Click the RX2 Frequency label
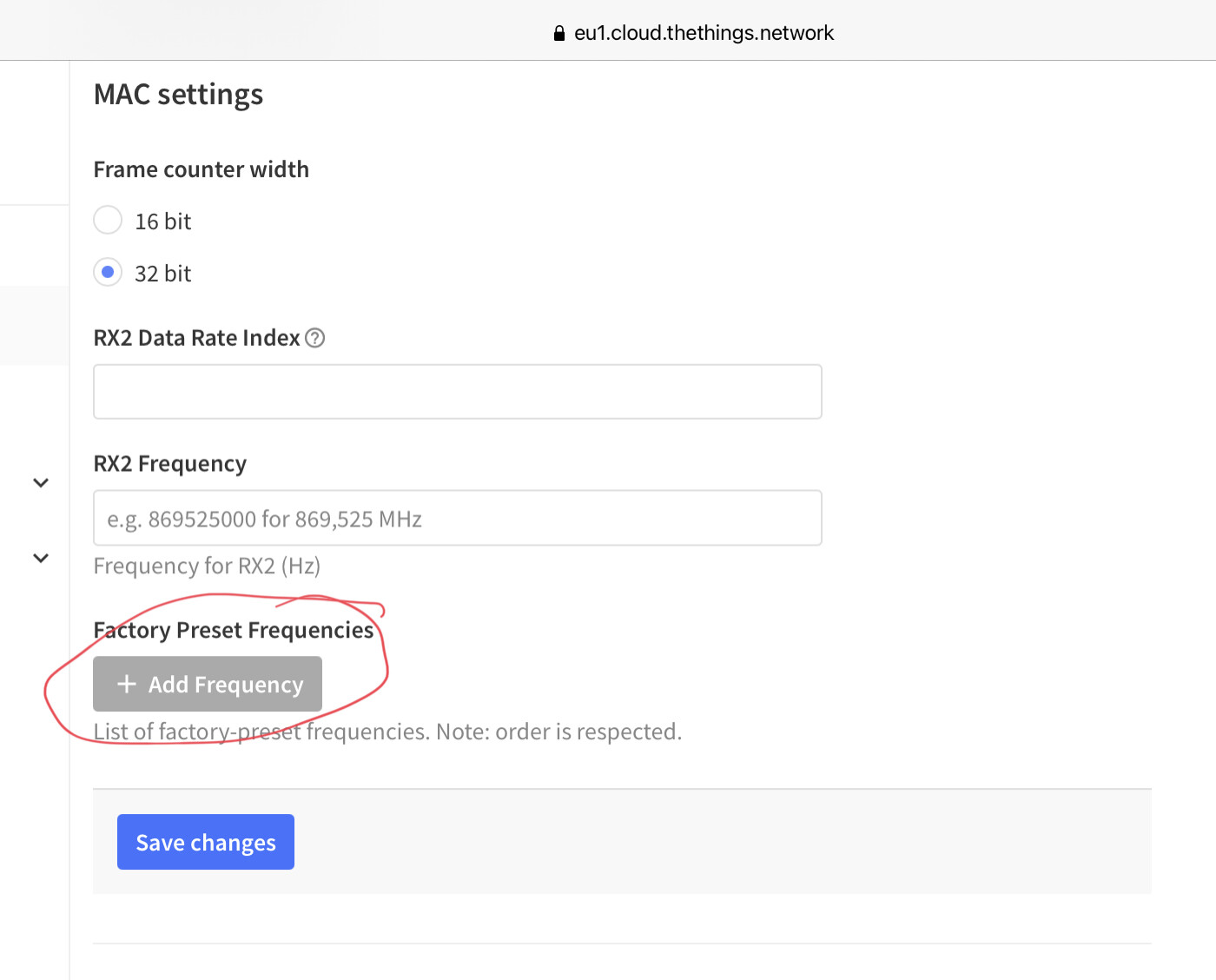The height and width of the screenshot is (980, 1216). pos(170,464)
